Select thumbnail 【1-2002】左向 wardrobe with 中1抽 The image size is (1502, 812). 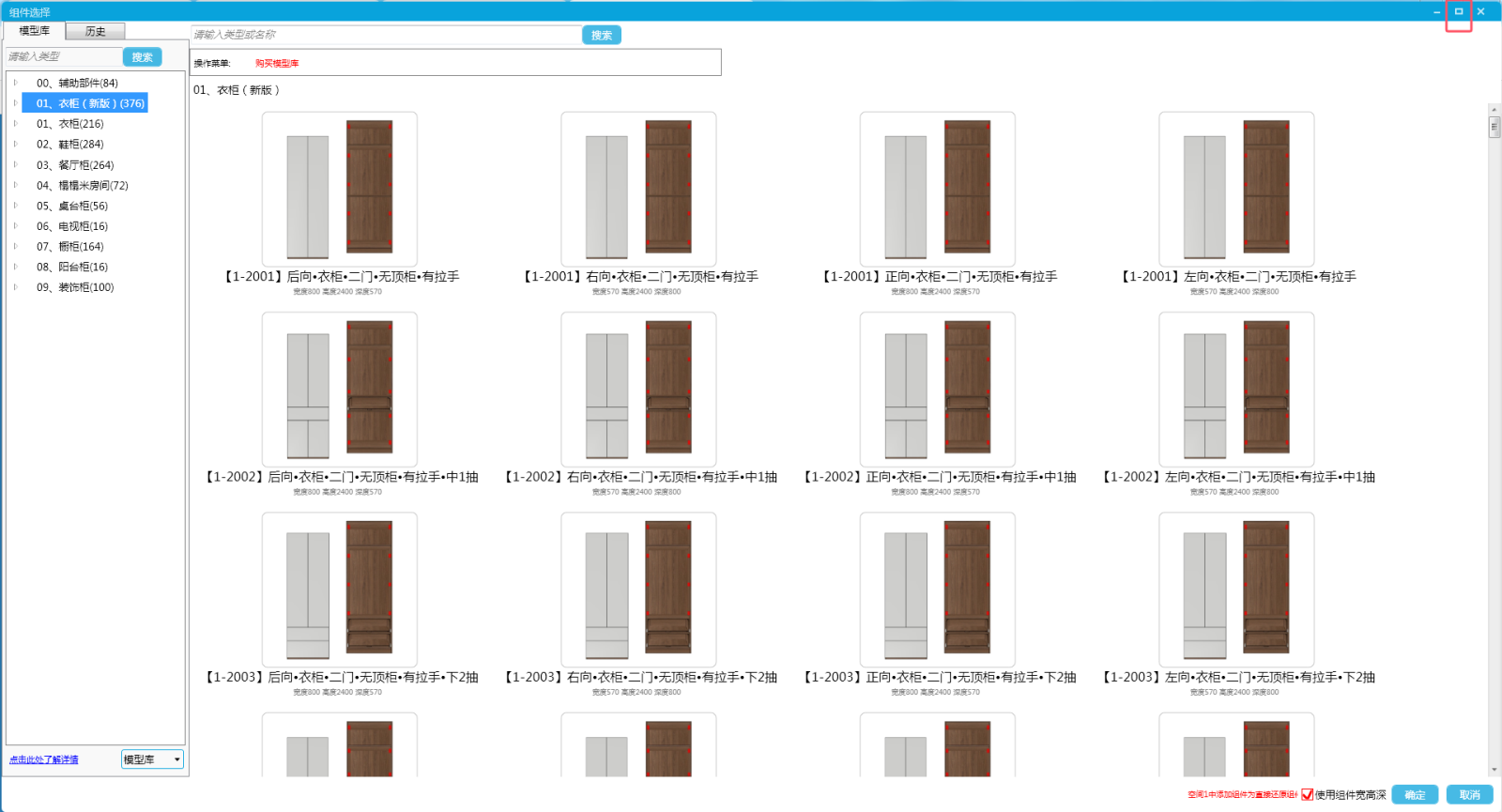click(x=1236, y=389)
